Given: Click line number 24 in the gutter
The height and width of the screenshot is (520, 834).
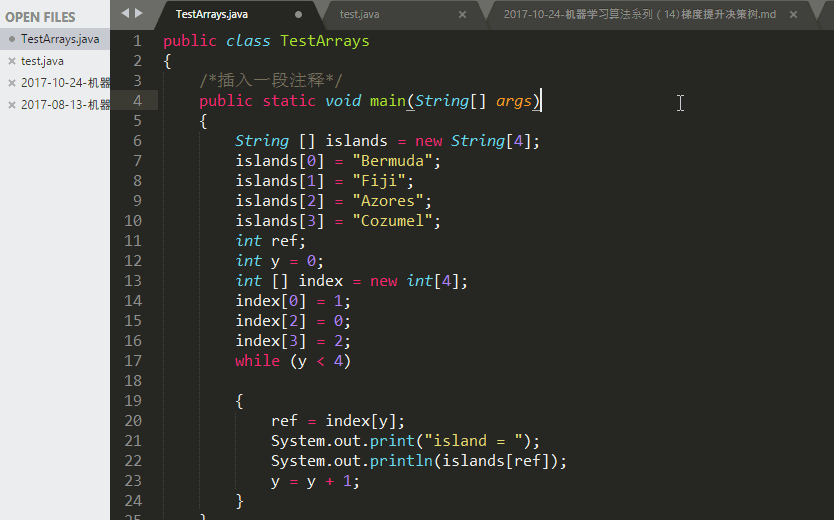Looking at the screenshot, I should pyautogui.click(x=133, y=500).
